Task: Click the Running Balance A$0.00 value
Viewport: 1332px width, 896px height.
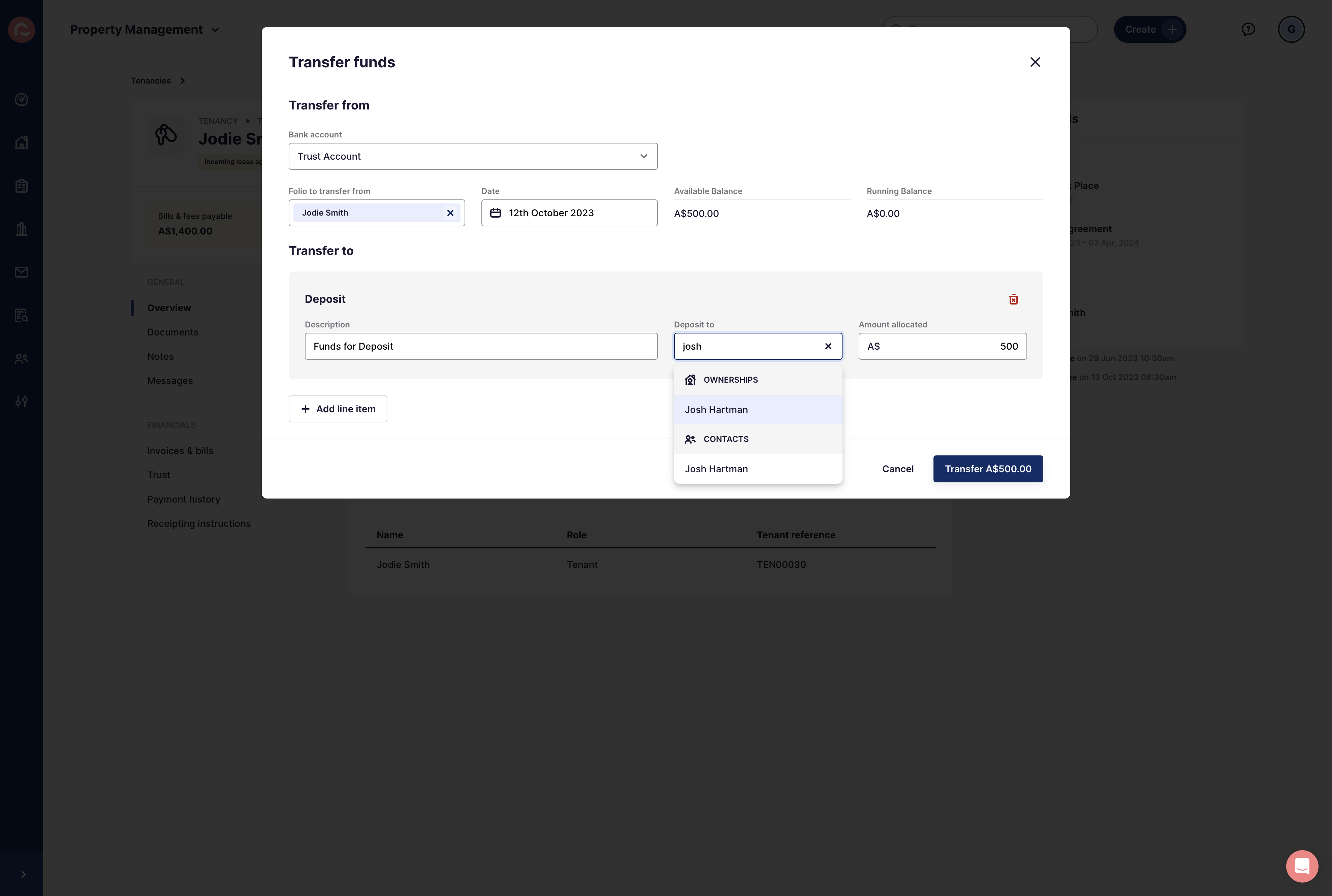Action: [x=883, y=213]
